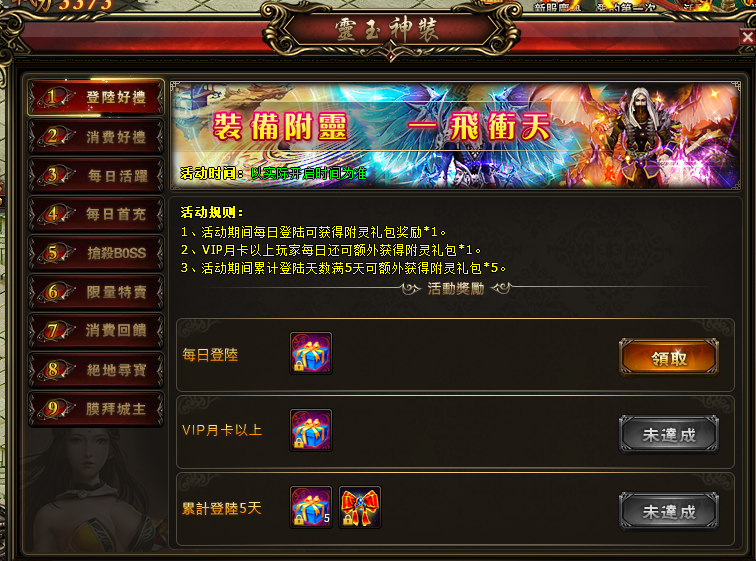Image resolution: width=756 pixels, height=561 pixels.
Task: Click 未達成 button for 累計登陸5天 row
Action: [669, 511]
